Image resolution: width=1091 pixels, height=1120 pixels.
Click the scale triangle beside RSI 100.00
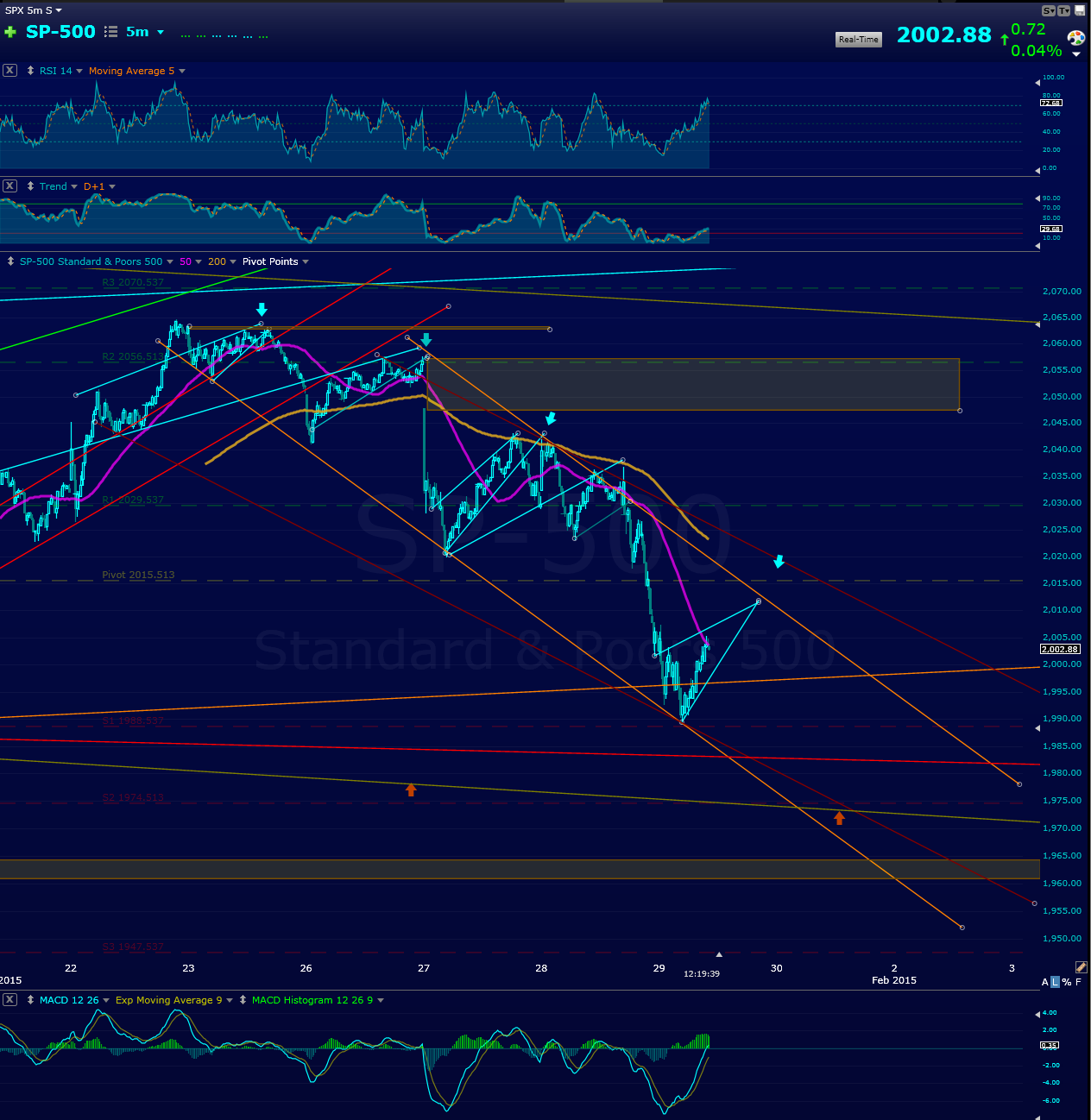click(x=1037, y=83)
